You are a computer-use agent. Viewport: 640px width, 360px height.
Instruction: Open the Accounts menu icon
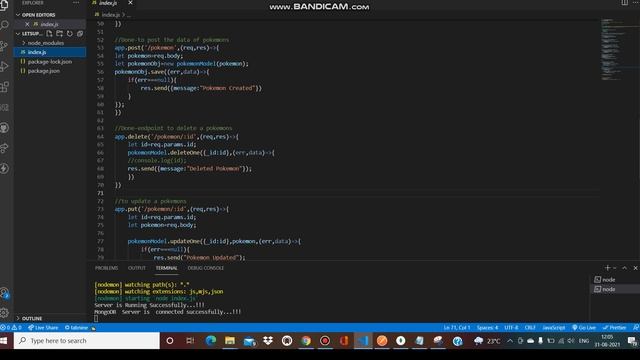pos(4,293)
